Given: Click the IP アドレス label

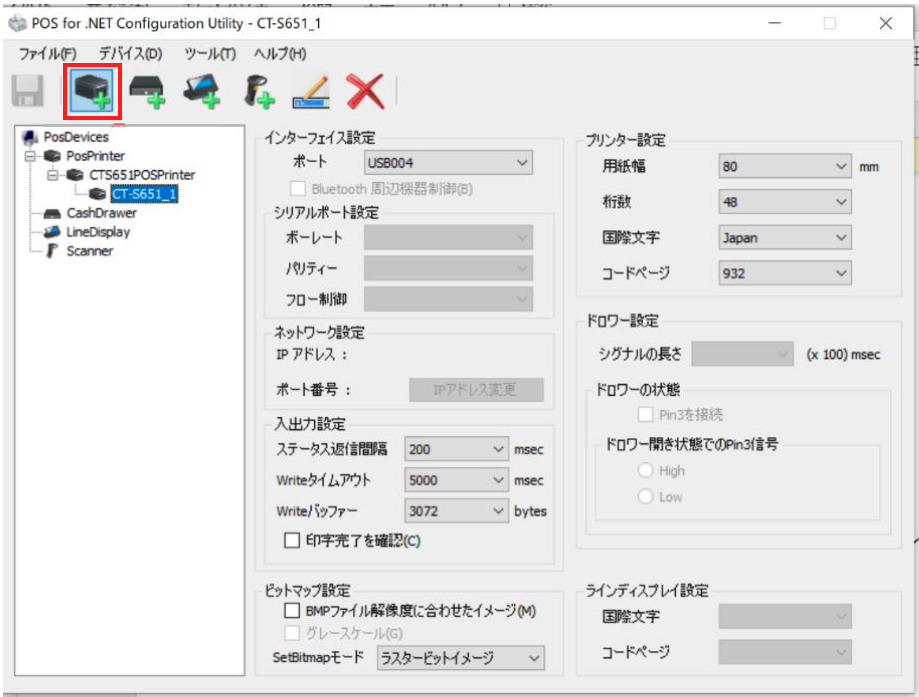Looking at the screenshot, I should [x=311, y=355].
